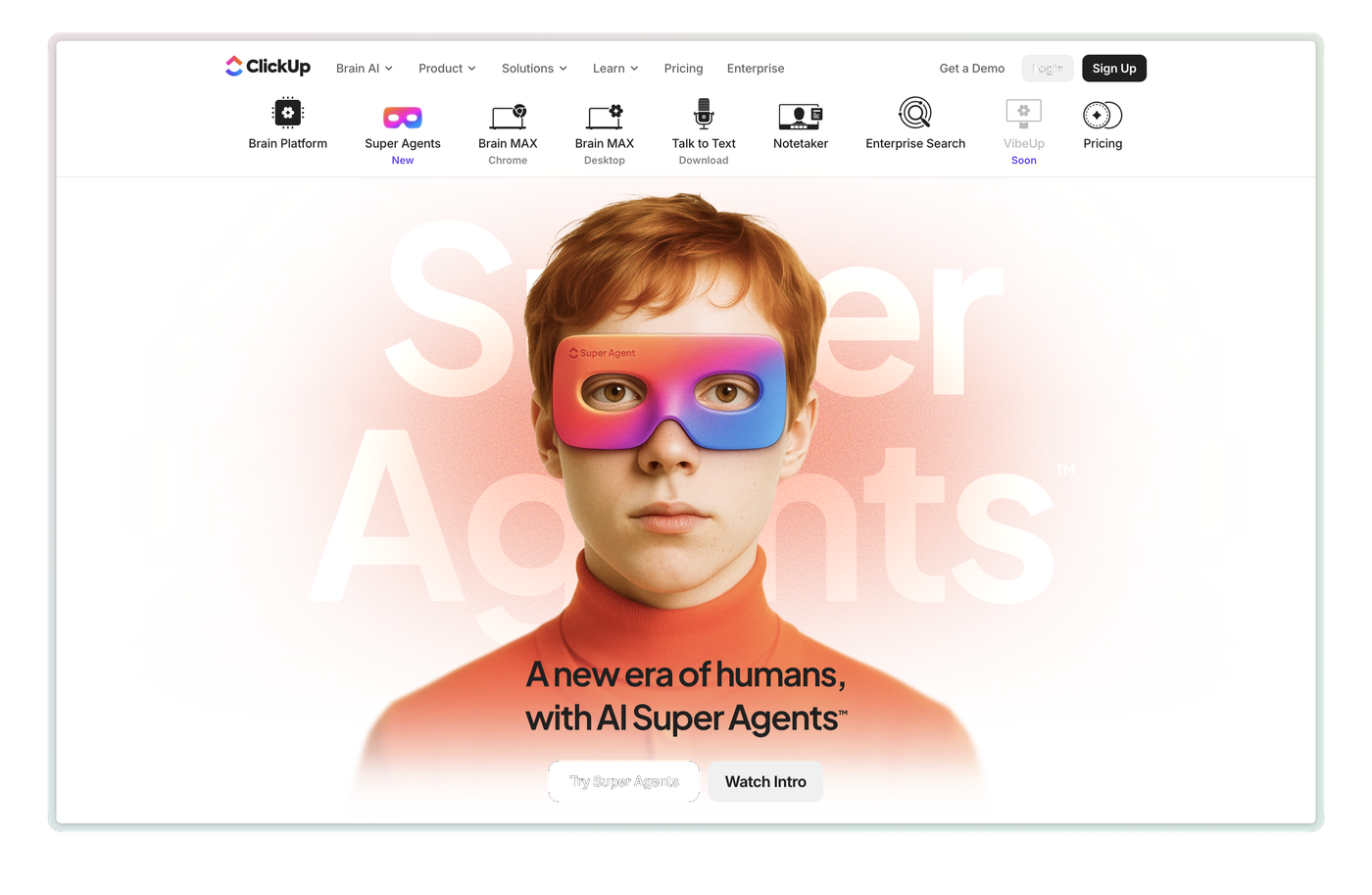This screenshot has height=895, width=1372.
Task: Open the Enterprise nav item
Action: click(756, 69)
